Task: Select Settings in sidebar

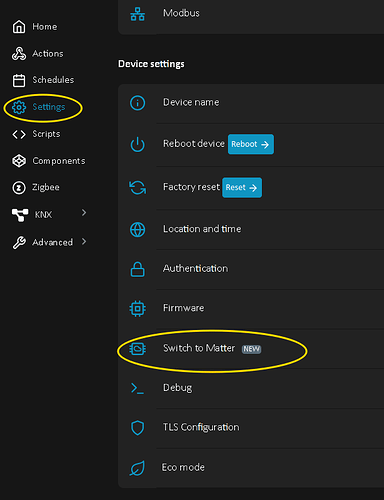Action: [49, 107]
